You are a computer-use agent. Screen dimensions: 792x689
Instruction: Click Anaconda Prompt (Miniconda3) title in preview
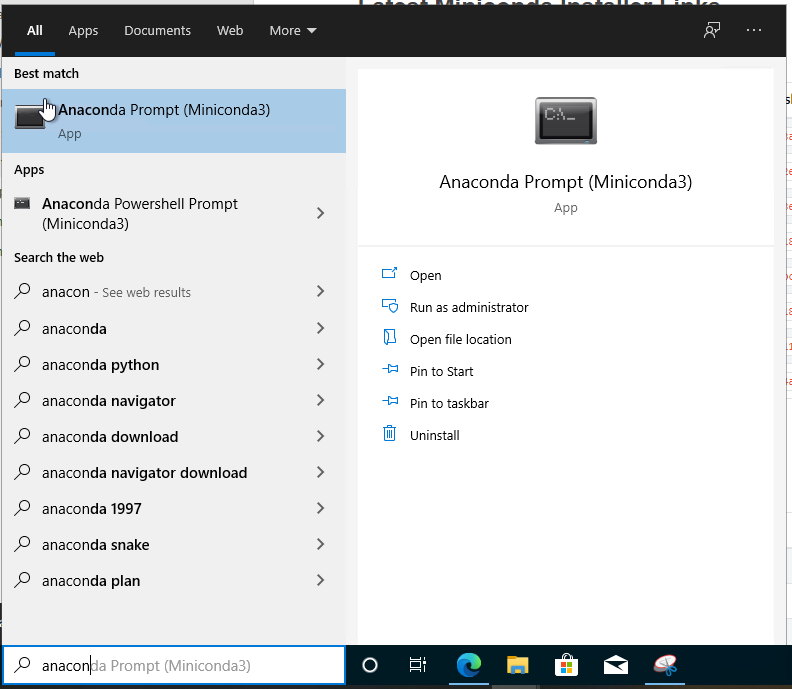pos(566,182)
